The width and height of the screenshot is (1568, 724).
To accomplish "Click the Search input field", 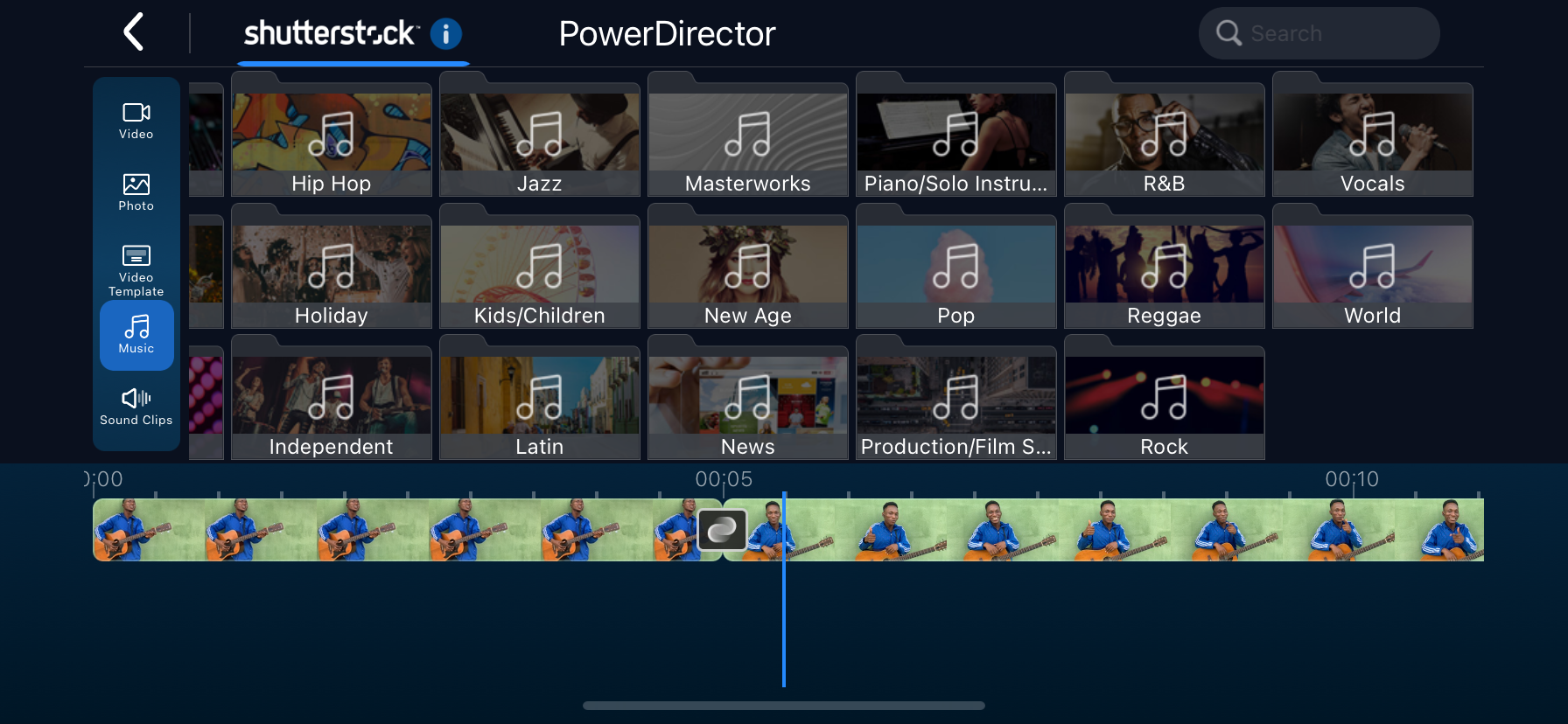I will click(x=1319, y=33).
